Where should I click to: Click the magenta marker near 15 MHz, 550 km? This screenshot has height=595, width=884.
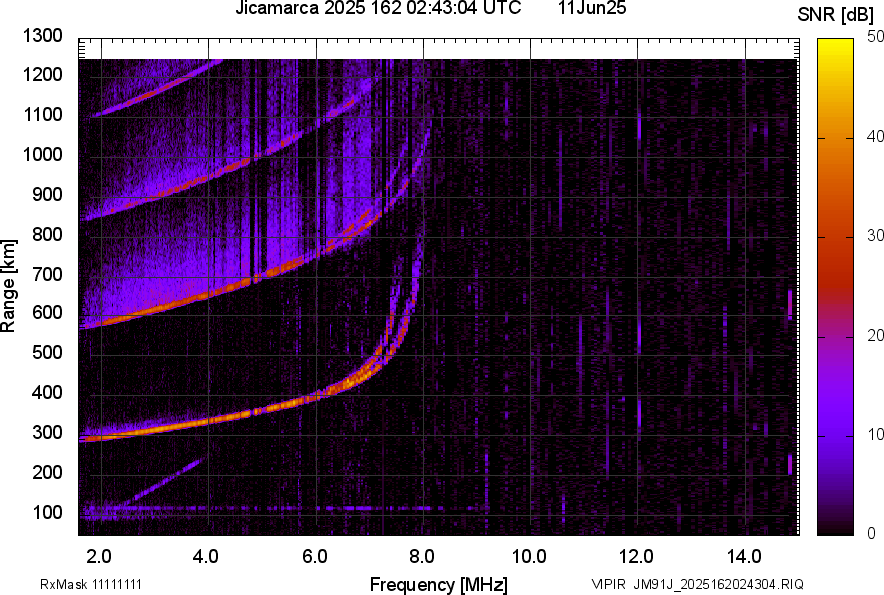[x=790, y=305]
